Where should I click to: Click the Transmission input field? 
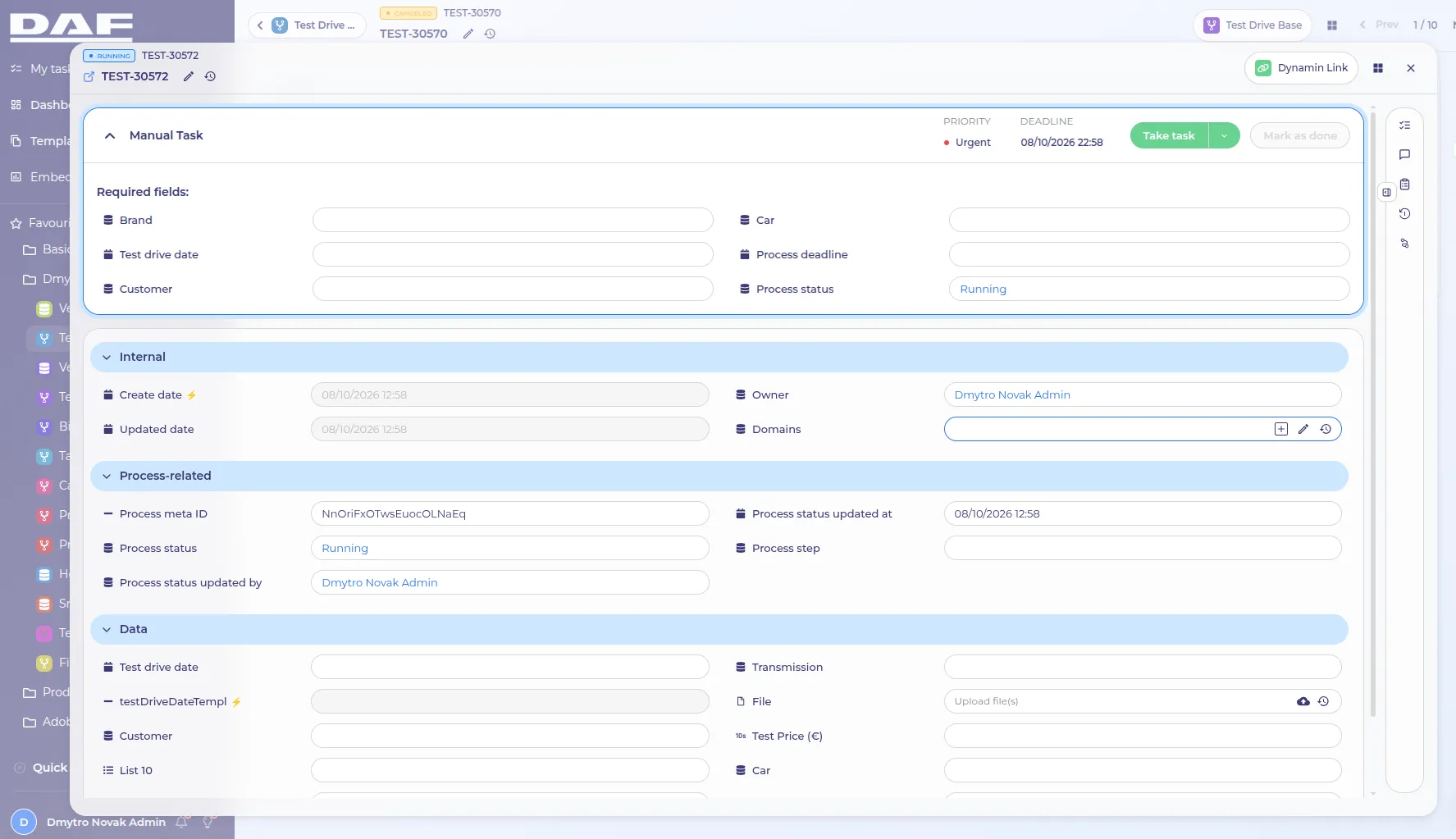pos(1143,667)
